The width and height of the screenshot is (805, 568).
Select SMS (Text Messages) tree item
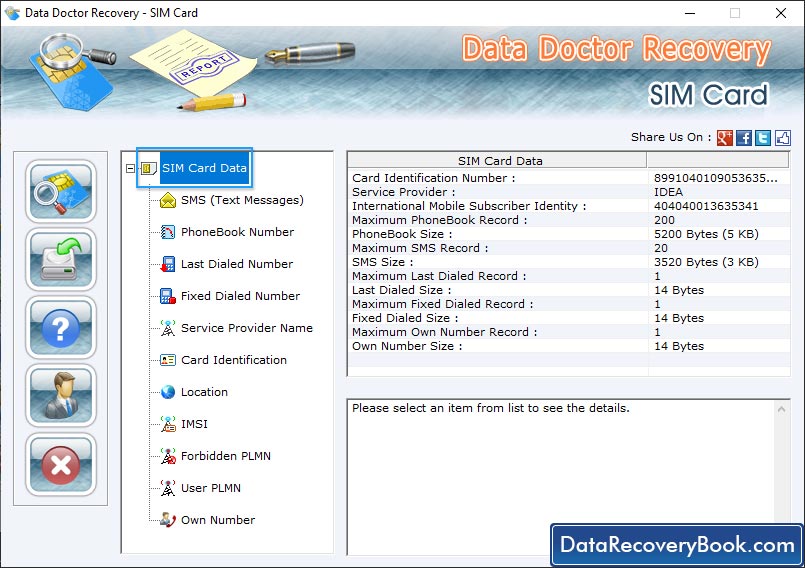coord(242,200)
